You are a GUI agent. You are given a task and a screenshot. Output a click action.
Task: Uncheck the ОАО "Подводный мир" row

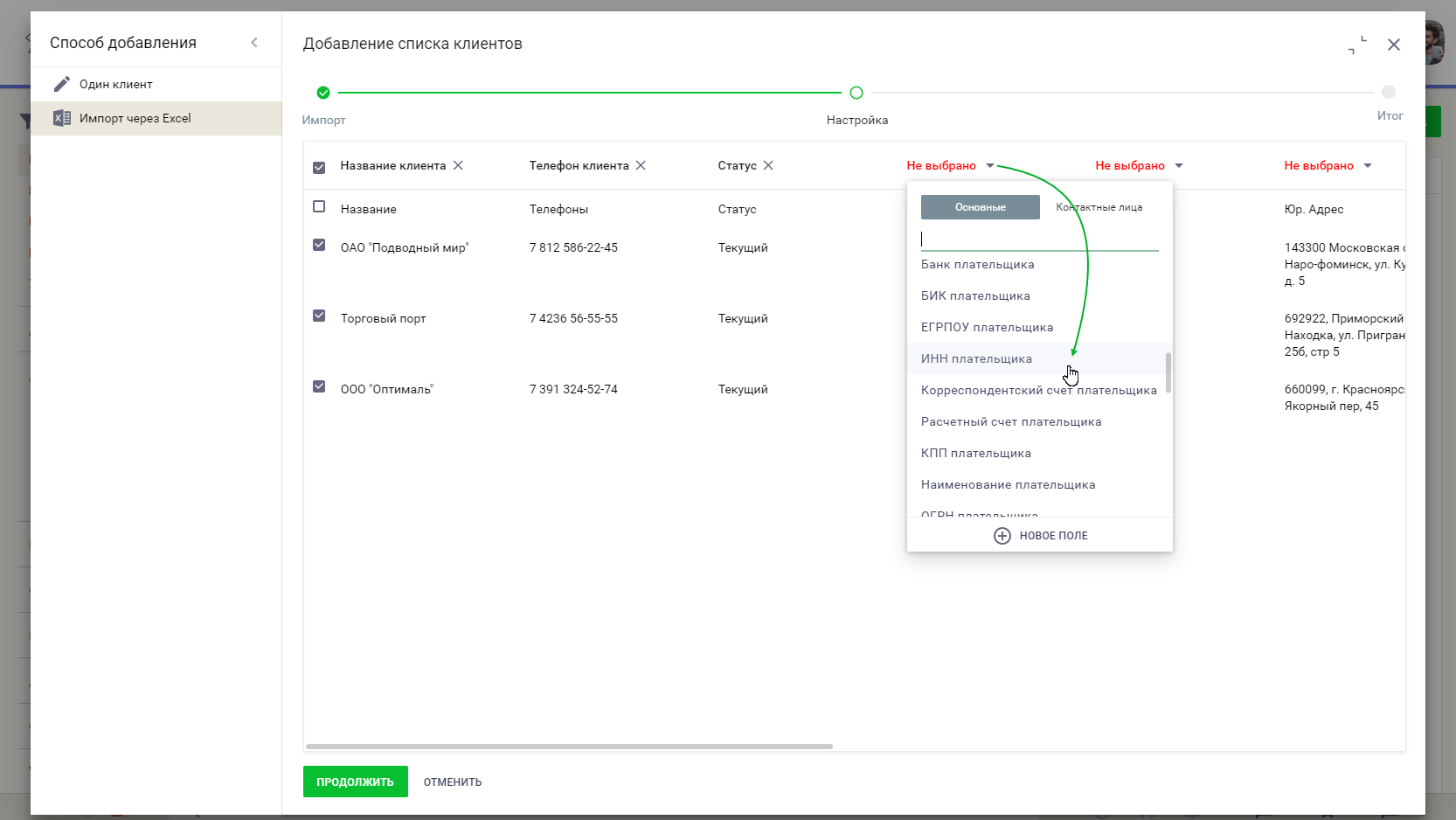[319, 245]
